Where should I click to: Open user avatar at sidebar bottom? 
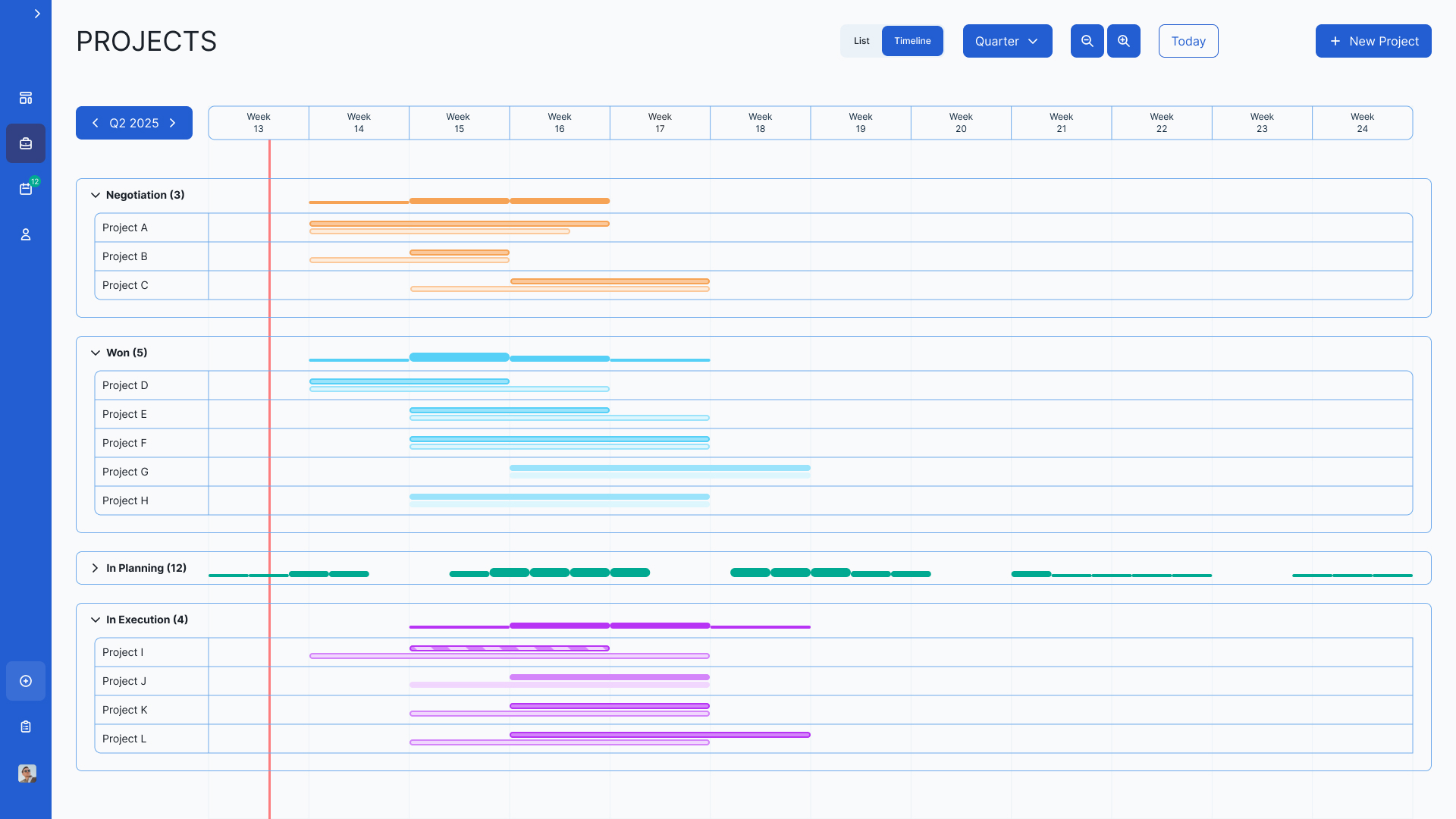pos(27,773)
